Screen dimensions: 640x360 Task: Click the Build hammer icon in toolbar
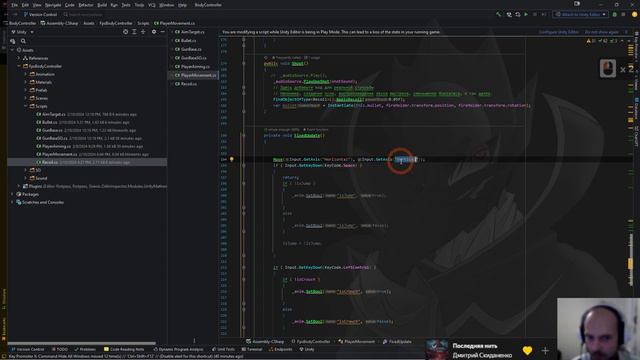tap(498, 14)
